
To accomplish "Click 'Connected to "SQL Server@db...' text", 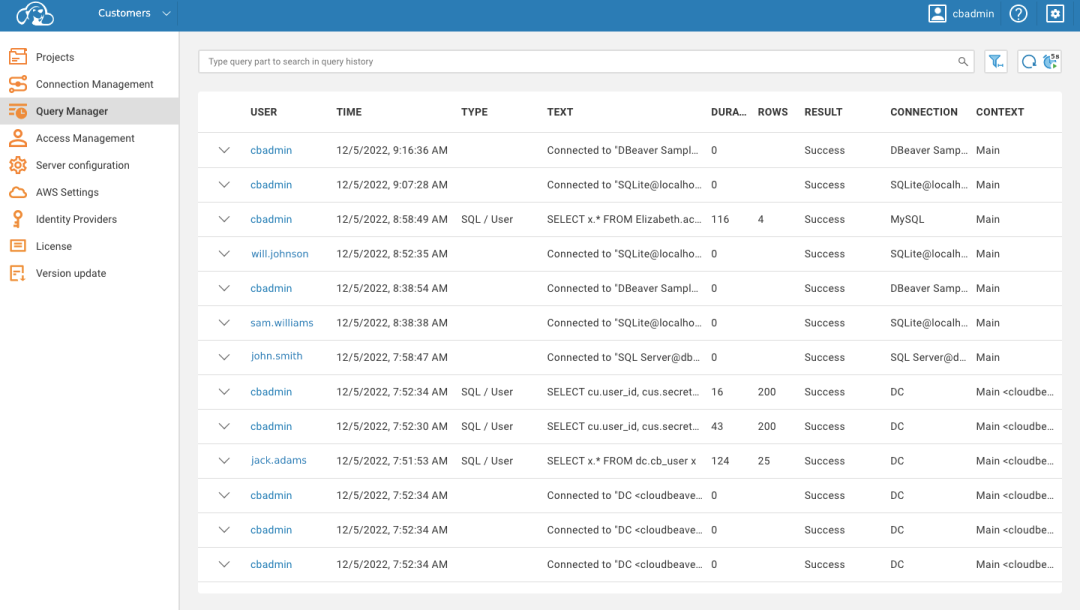I will click(x=623, y=357).
